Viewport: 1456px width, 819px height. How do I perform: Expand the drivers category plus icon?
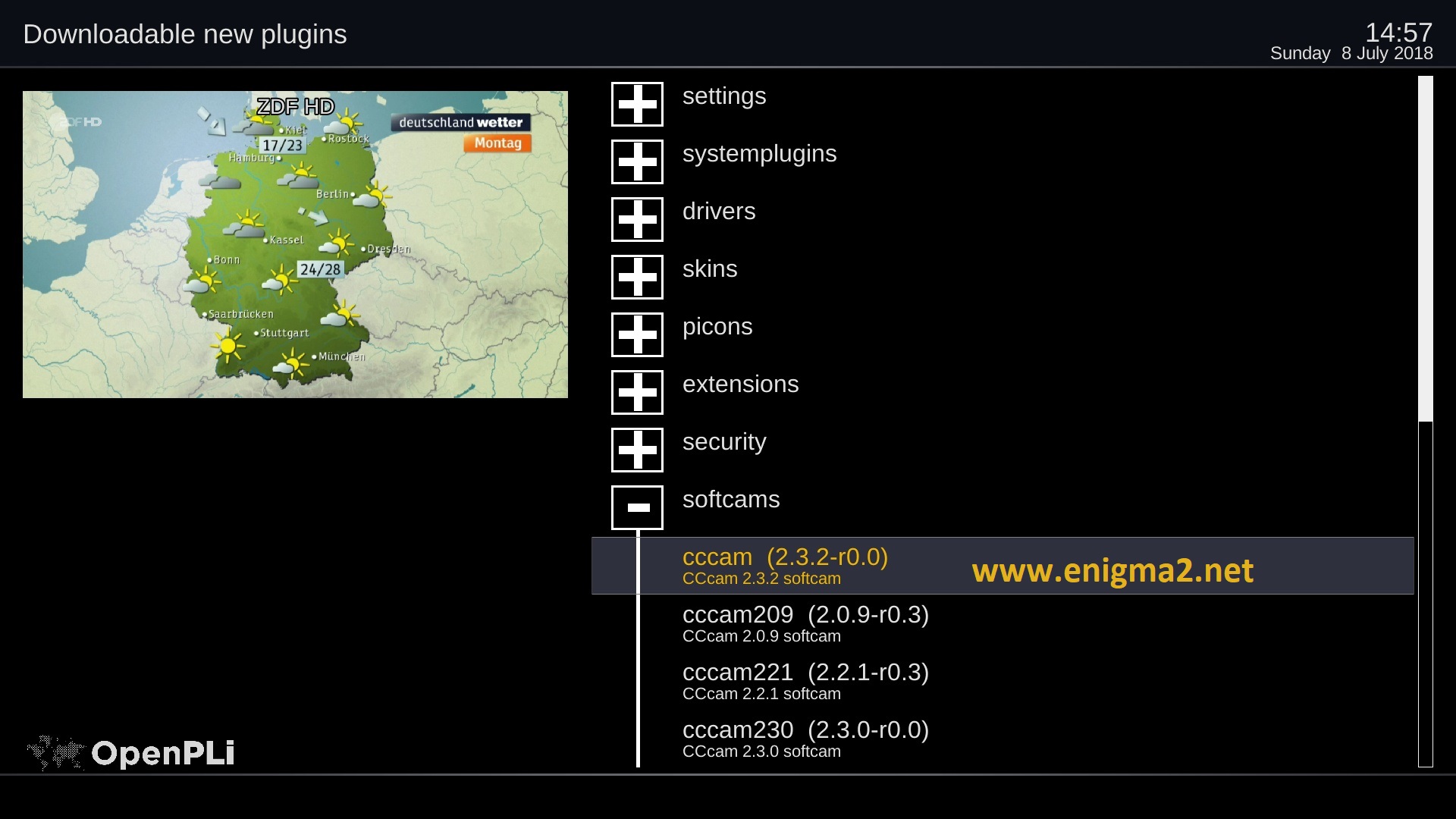point(637,219)
